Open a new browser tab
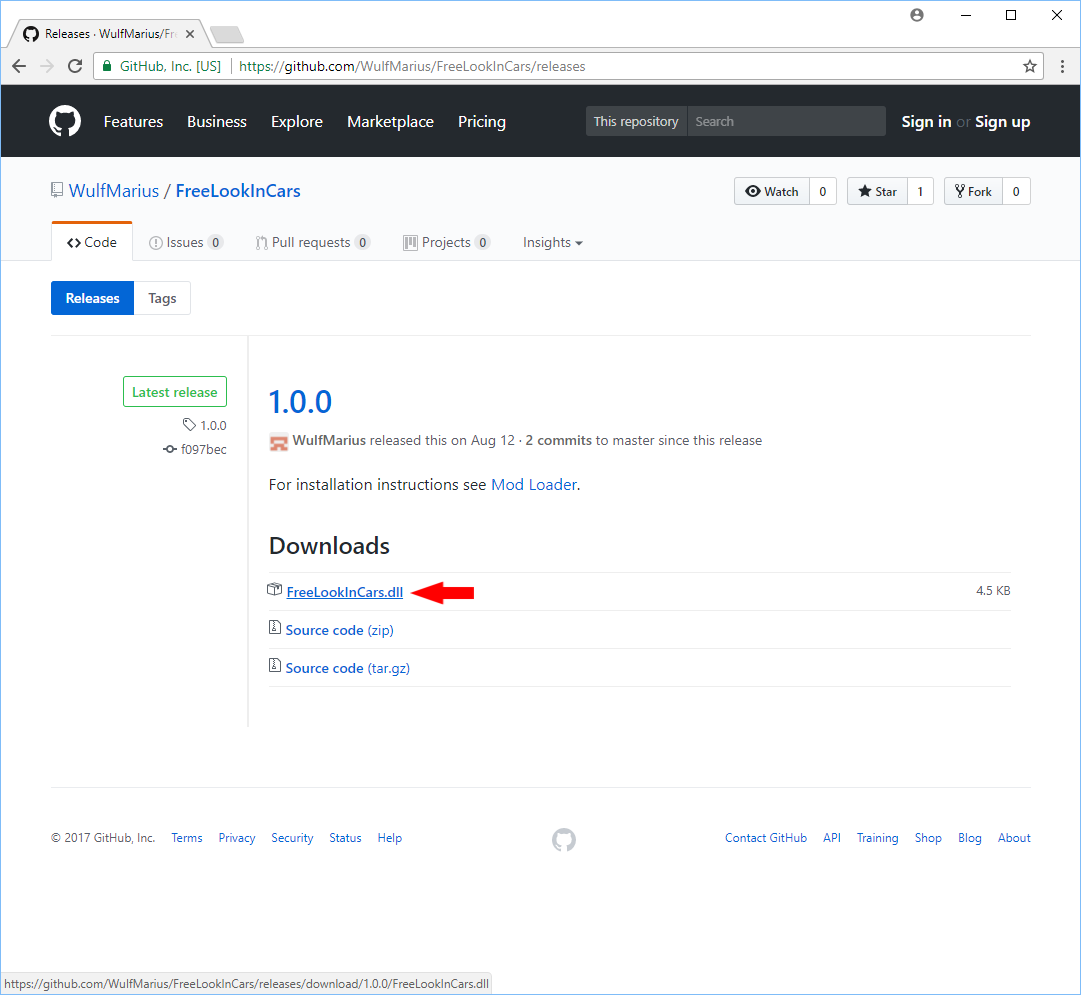Image resolution: width=1081 pixels, height=995 pixels. (226, 34)
